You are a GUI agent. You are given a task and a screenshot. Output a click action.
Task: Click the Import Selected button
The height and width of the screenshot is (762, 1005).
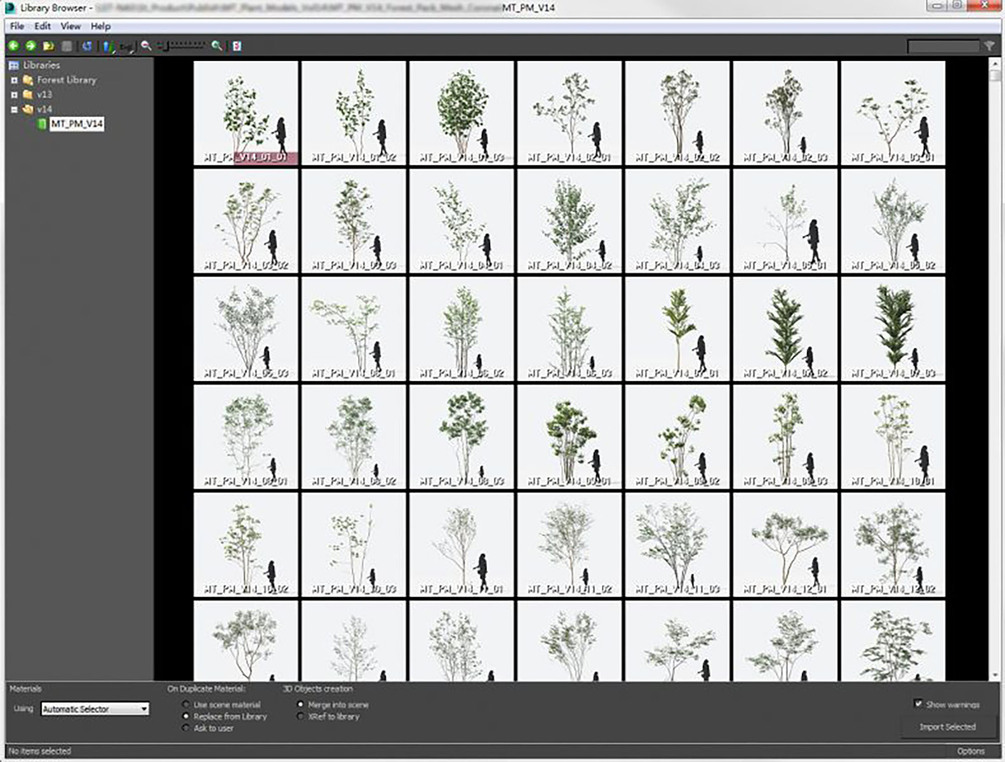[947, 727]
